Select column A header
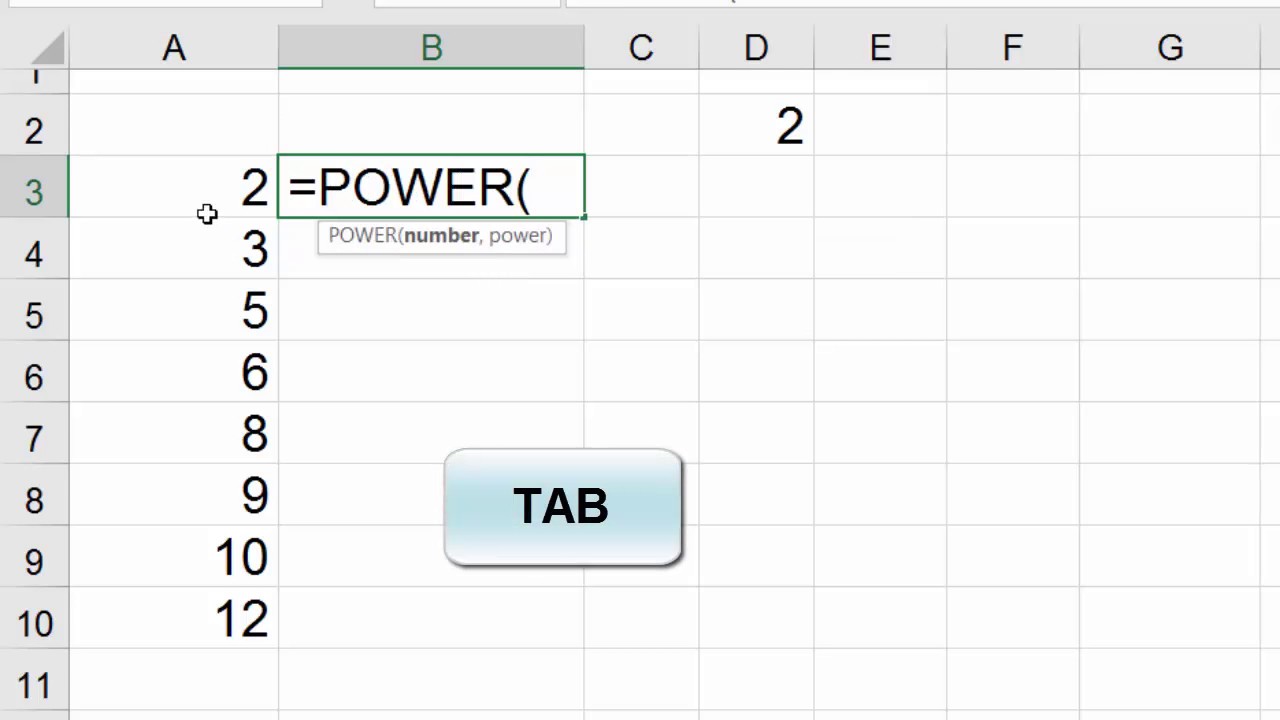Screen dimensions: 1280x720 pos(174,48)
